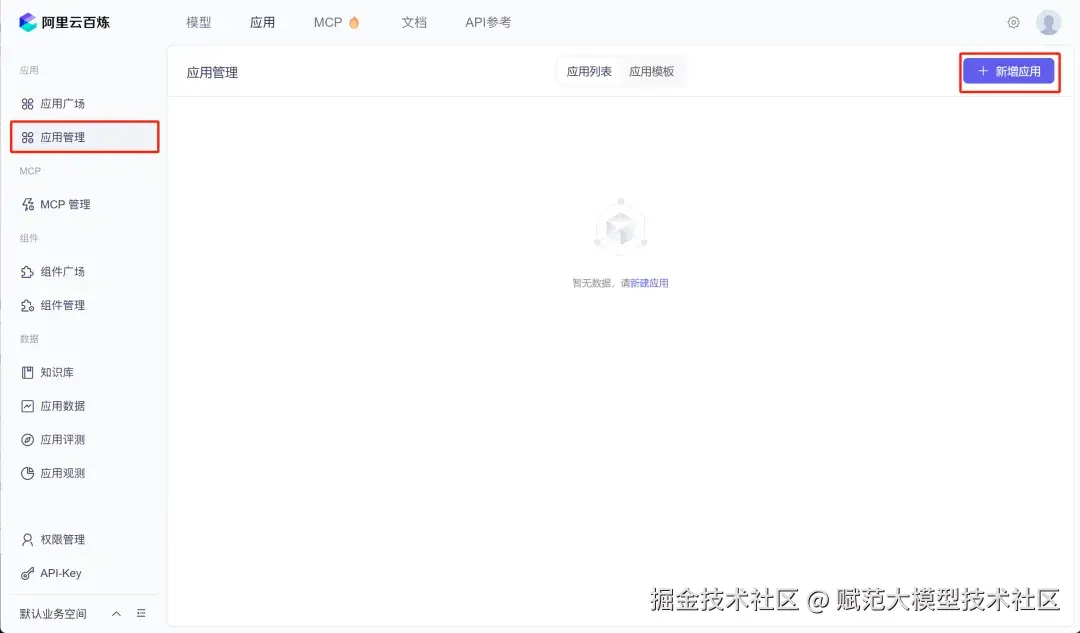The width and height of the screenshot is (1080, 633).
Task: Switch to the 应用模板 tab
Action: pos(652,71)
